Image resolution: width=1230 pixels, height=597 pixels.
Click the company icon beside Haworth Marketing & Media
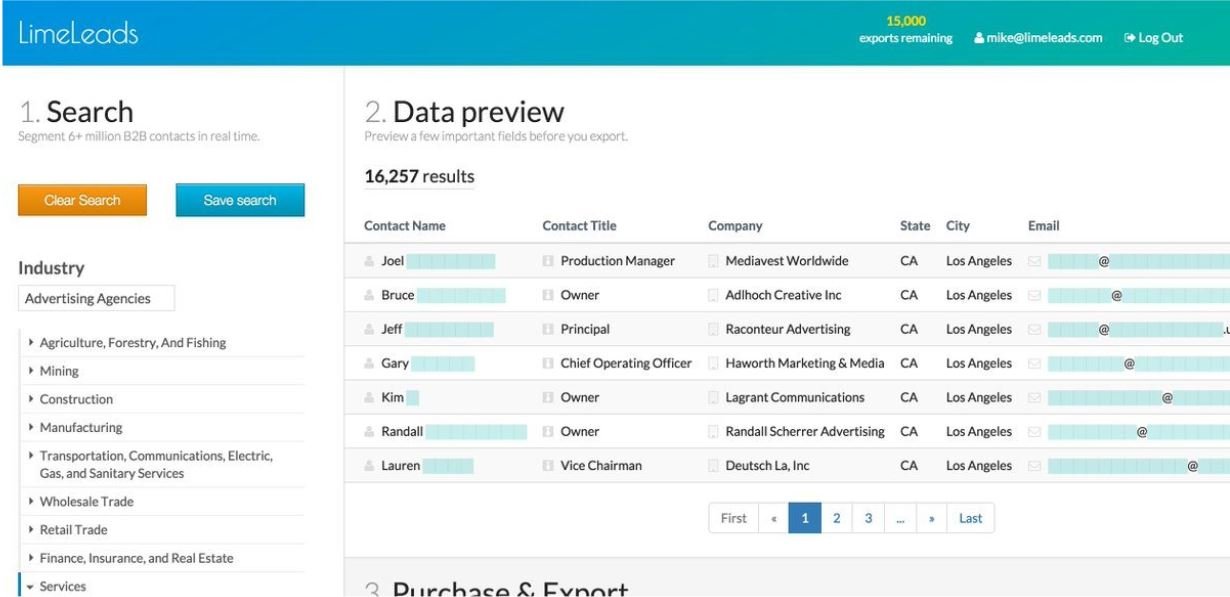[713, 364]
